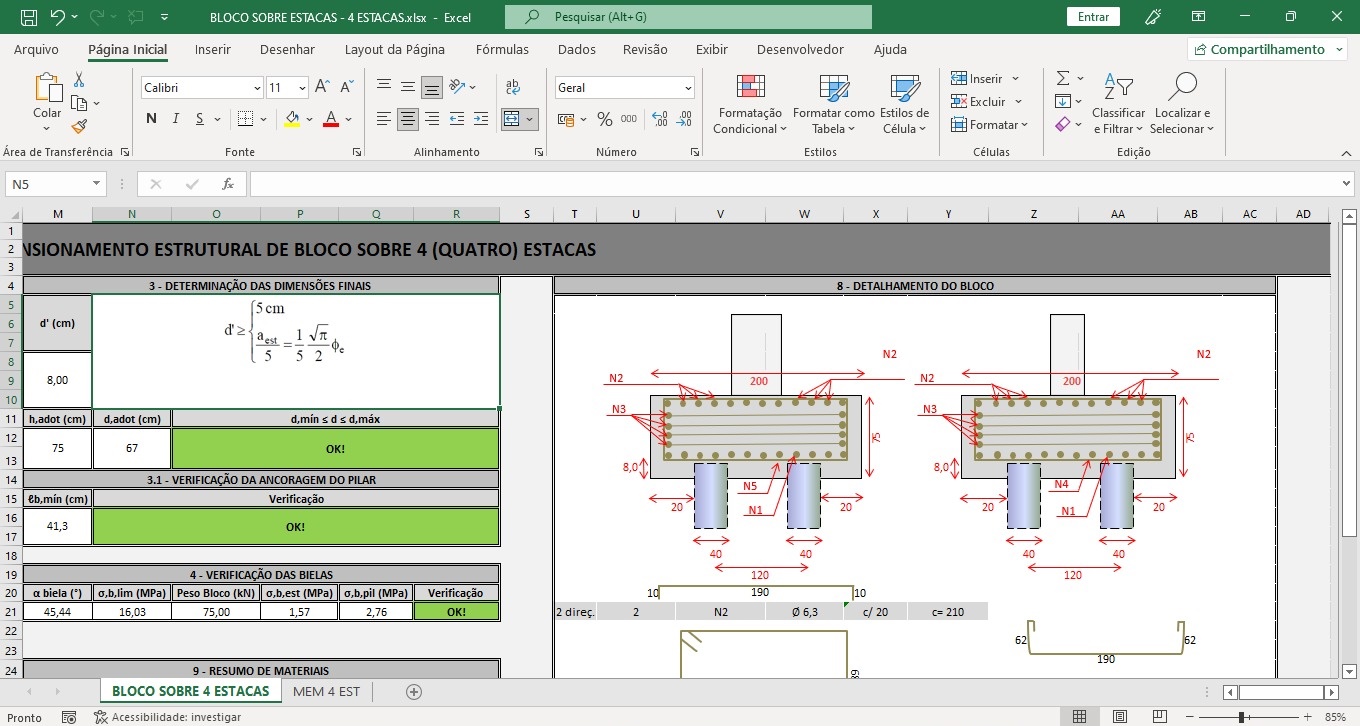Toggle italic text formatting
1360x726 pixels.
176,119
